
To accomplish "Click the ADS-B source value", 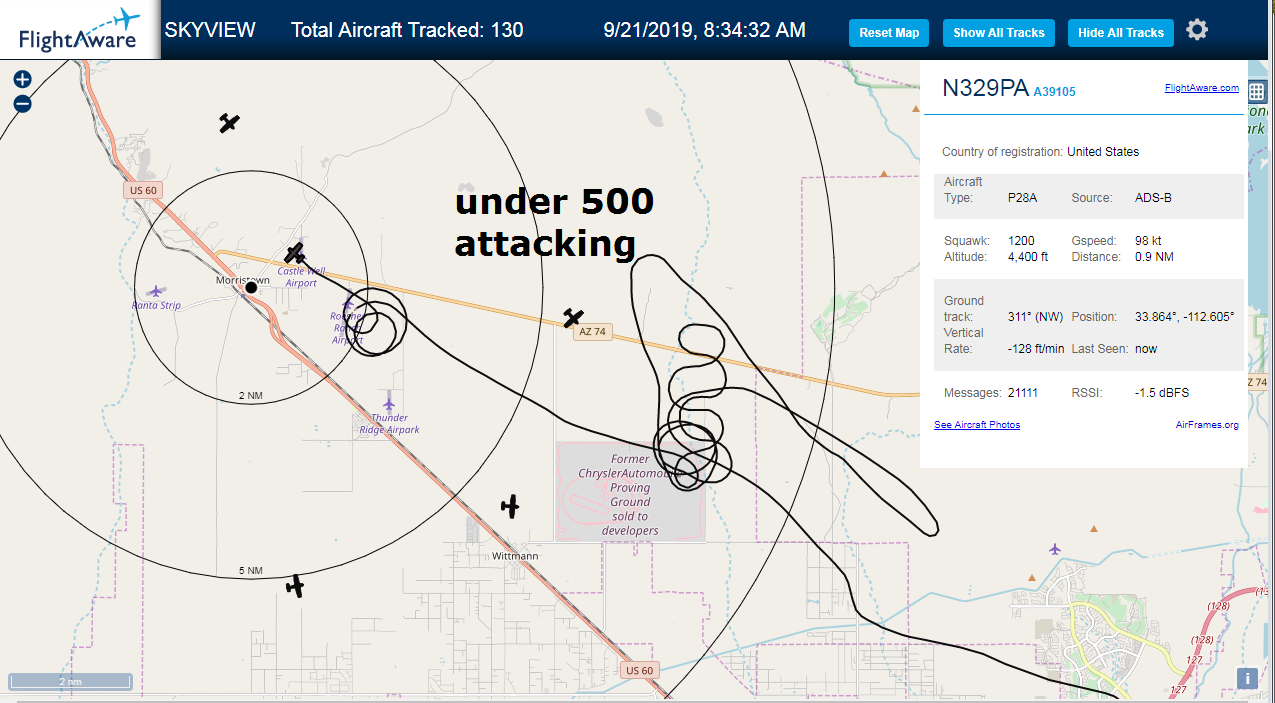I will click(x=1153, y=198).
